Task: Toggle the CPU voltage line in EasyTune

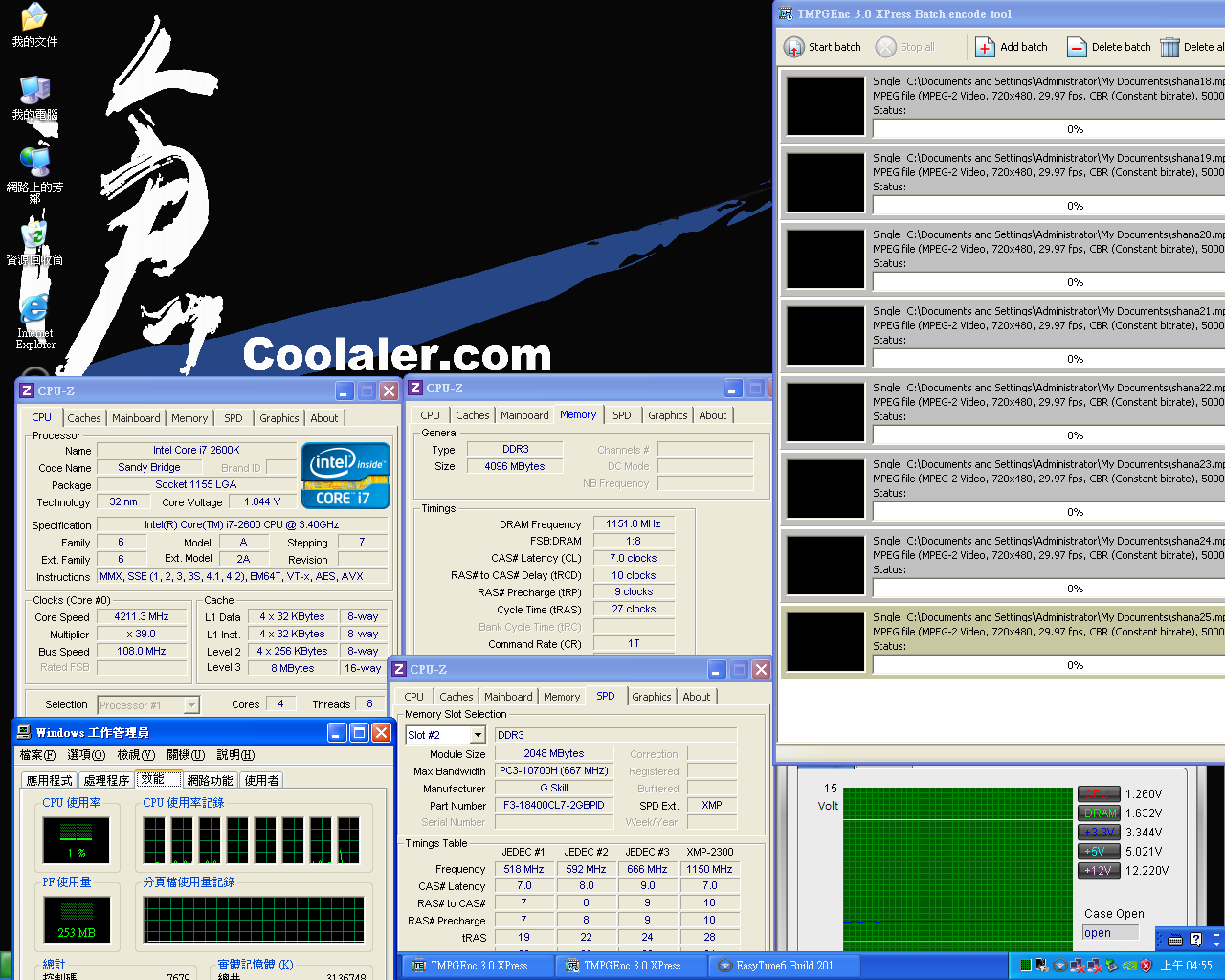Action: click(x=1099, y=793)
